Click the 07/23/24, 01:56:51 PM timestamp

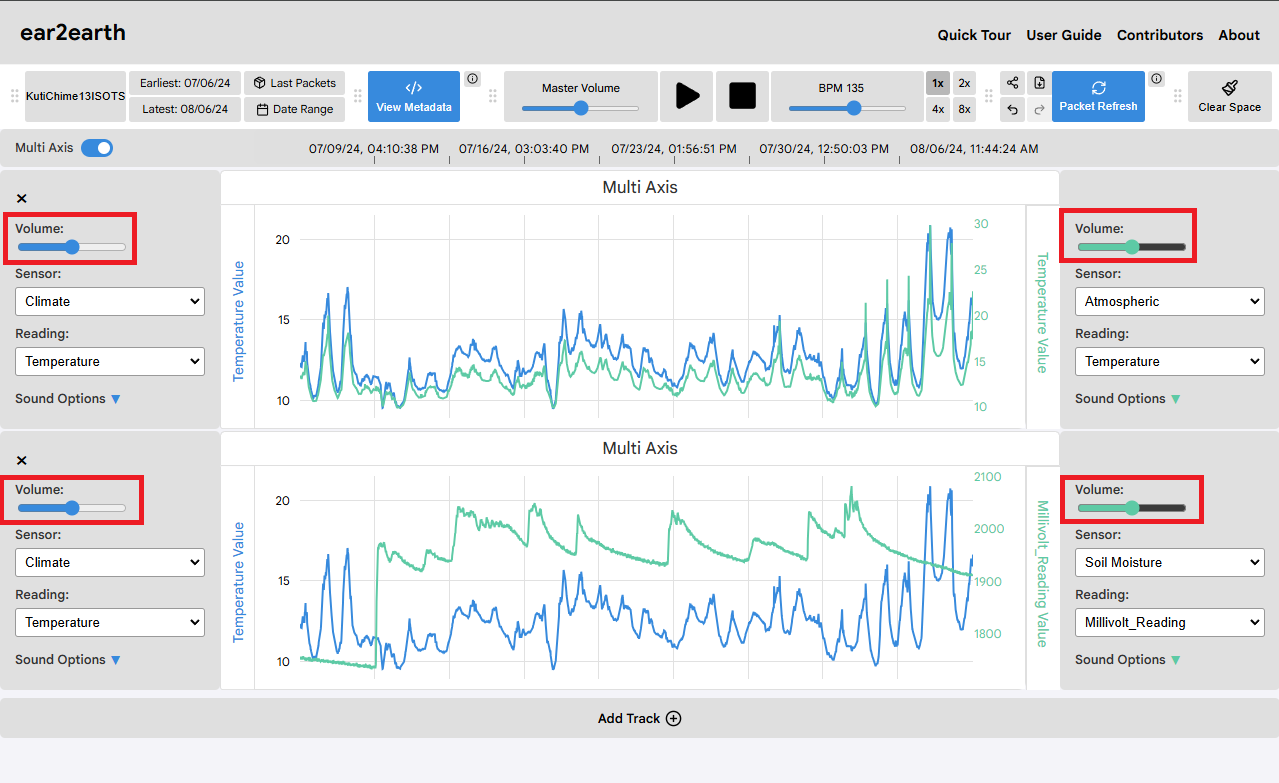(674, 149)
